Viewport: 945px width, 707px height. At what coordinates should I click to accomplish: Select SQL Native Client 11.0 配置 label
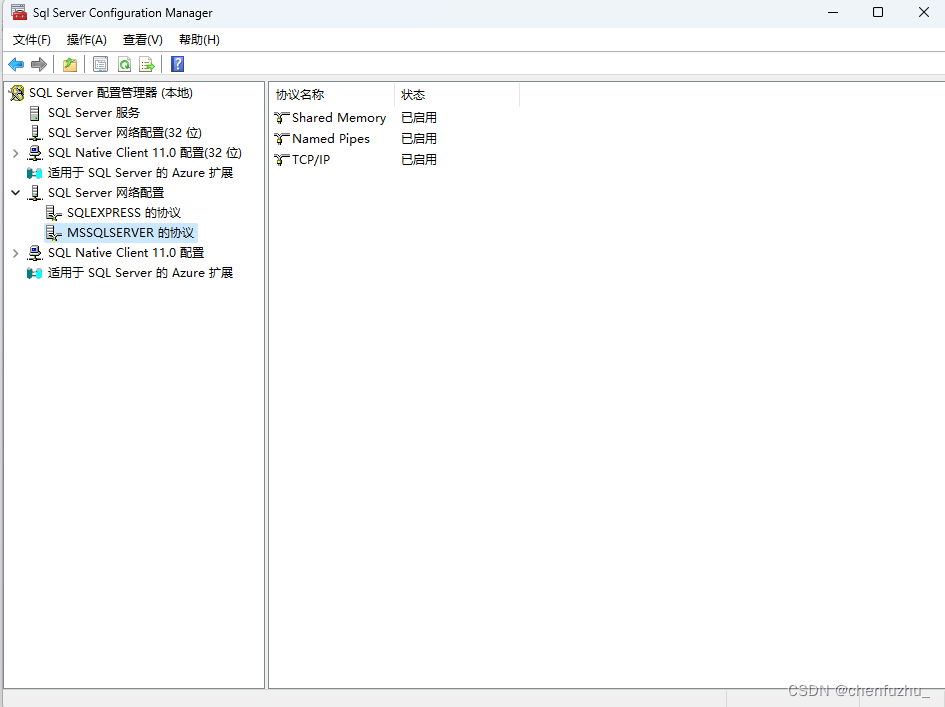(126, 253)
